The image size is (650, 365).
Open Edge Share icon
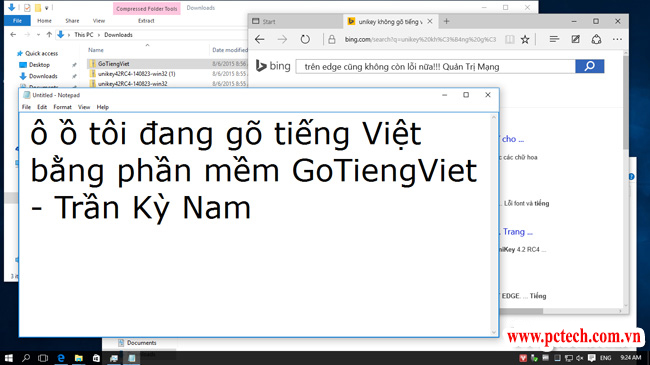(596, 39)
